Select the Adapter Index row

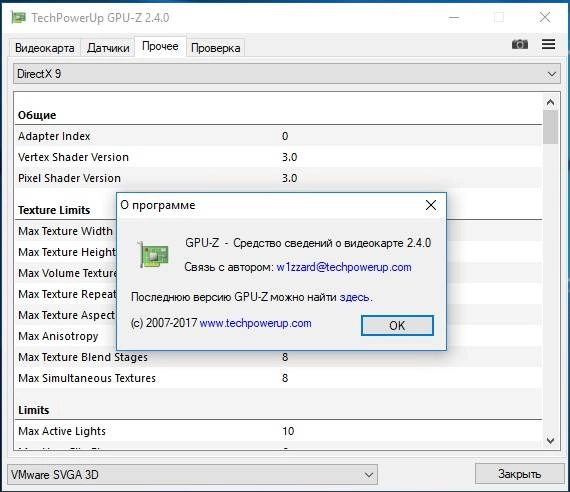278,136
